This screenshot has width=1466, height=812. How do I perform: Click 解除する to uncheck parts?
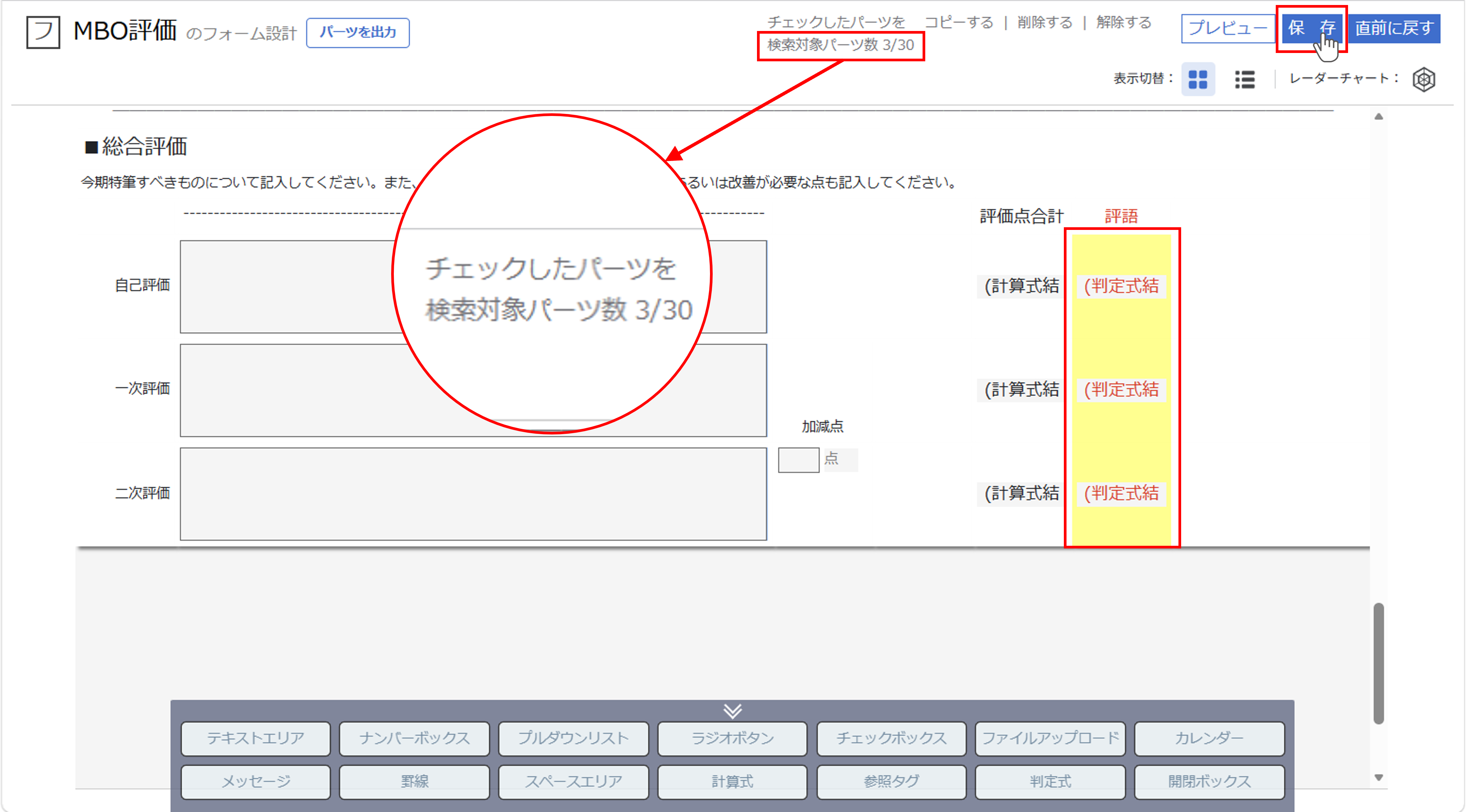click(1123, 22)
